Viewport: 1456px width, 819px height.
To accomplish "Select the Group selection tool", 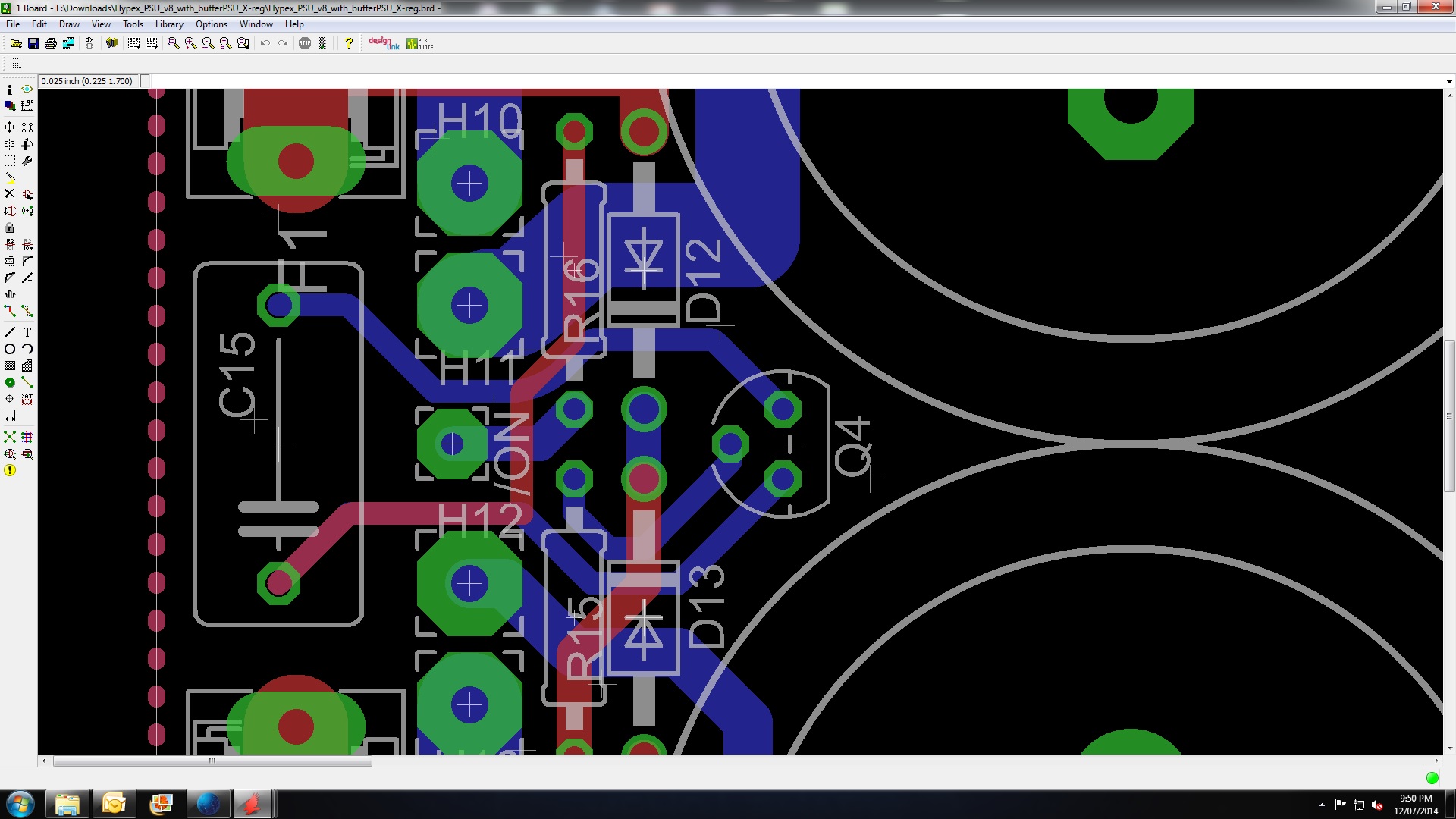I will [10, 161].
